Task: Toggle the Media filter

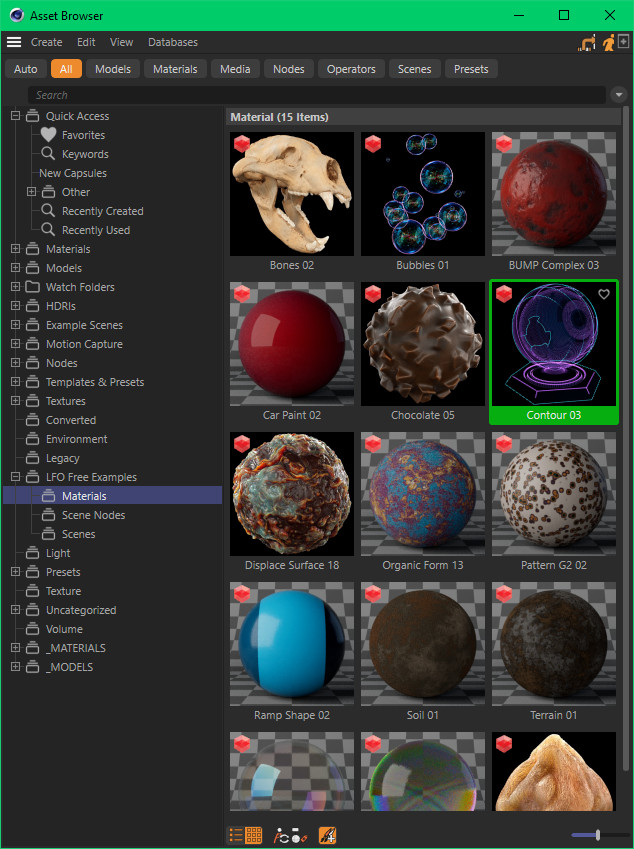Action: pos(235,69)
